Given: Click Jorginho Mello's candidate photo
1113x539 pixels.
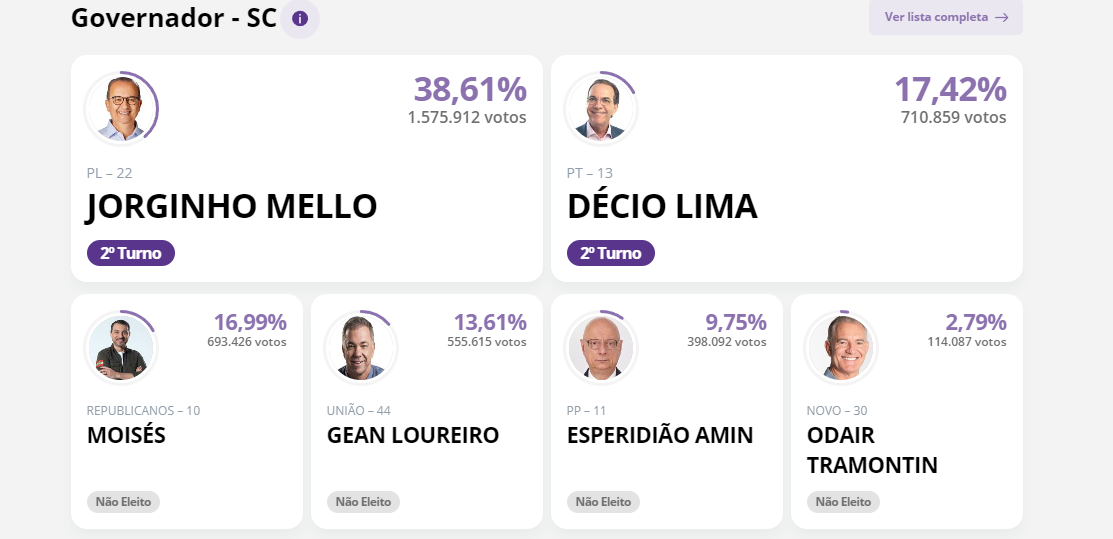Looking at the screenshot, I should coord(121,109).
